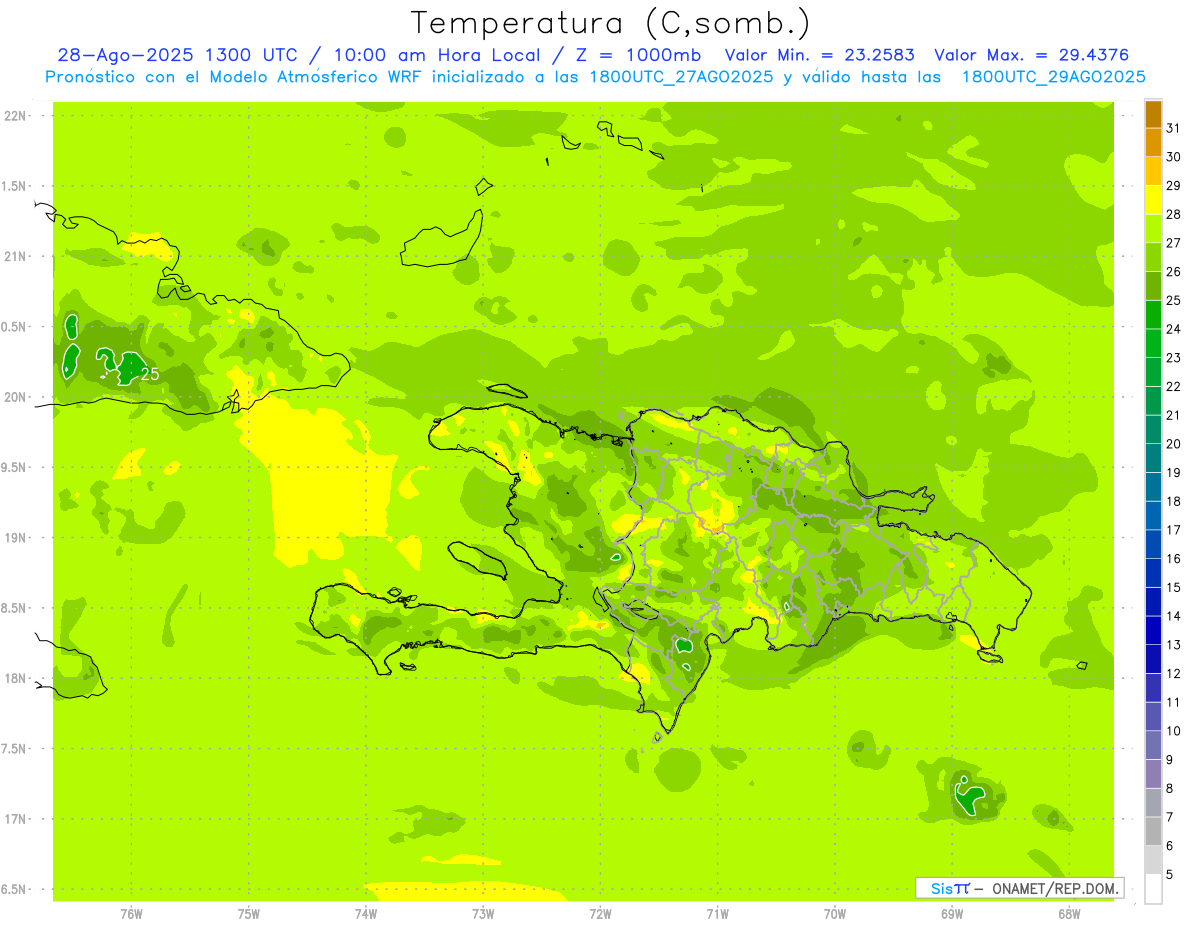The image size is (1200, 927).
Task: Pick the legend color between 22 and 23
Action: pyautogui.click(x=1153, y=372)
